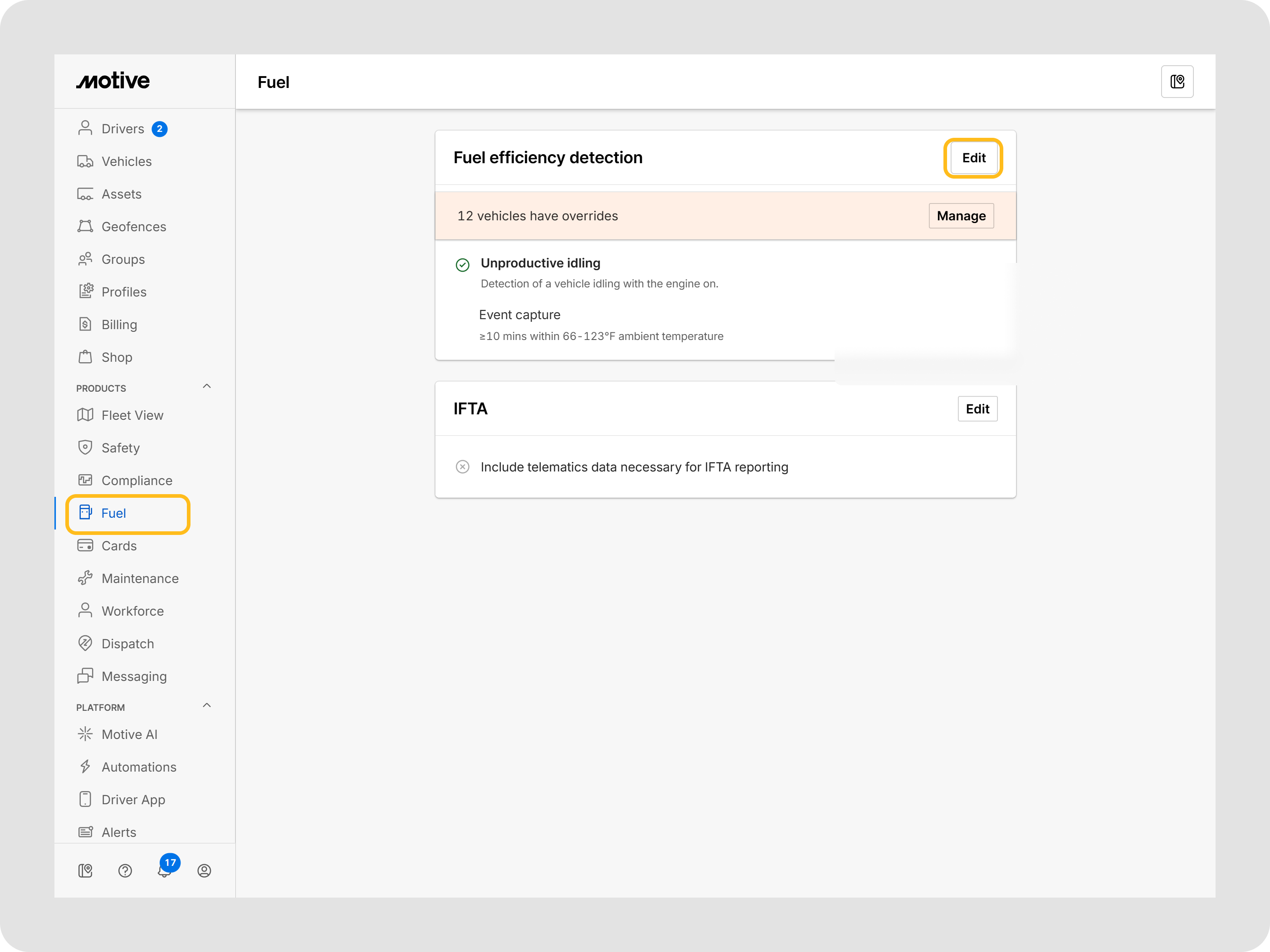Edit Fuel efficiency detection settings
Image resolution: width=1270 pixels, height=952 pixels.
click(974, 158)
